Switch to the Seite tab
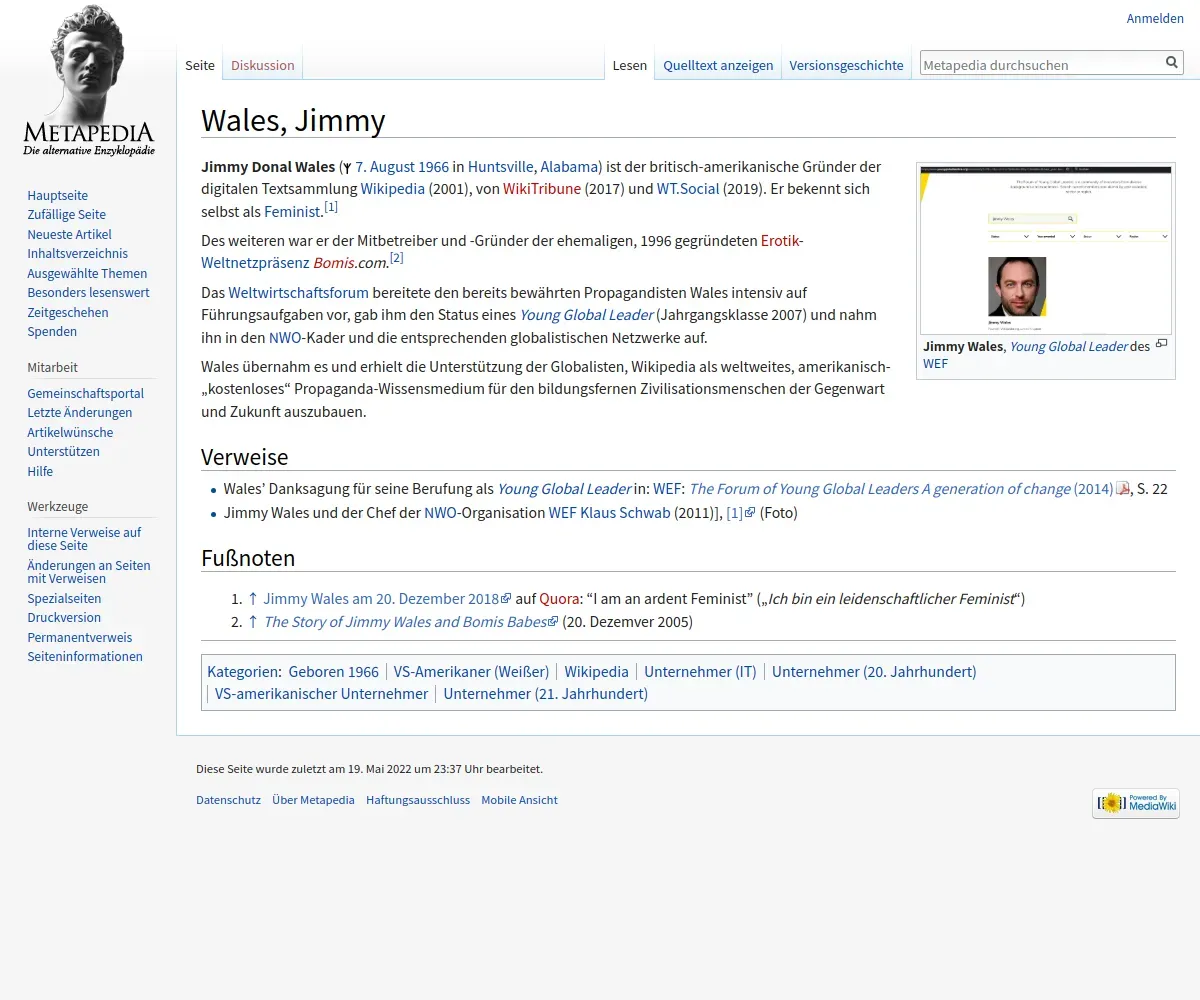 200,65
